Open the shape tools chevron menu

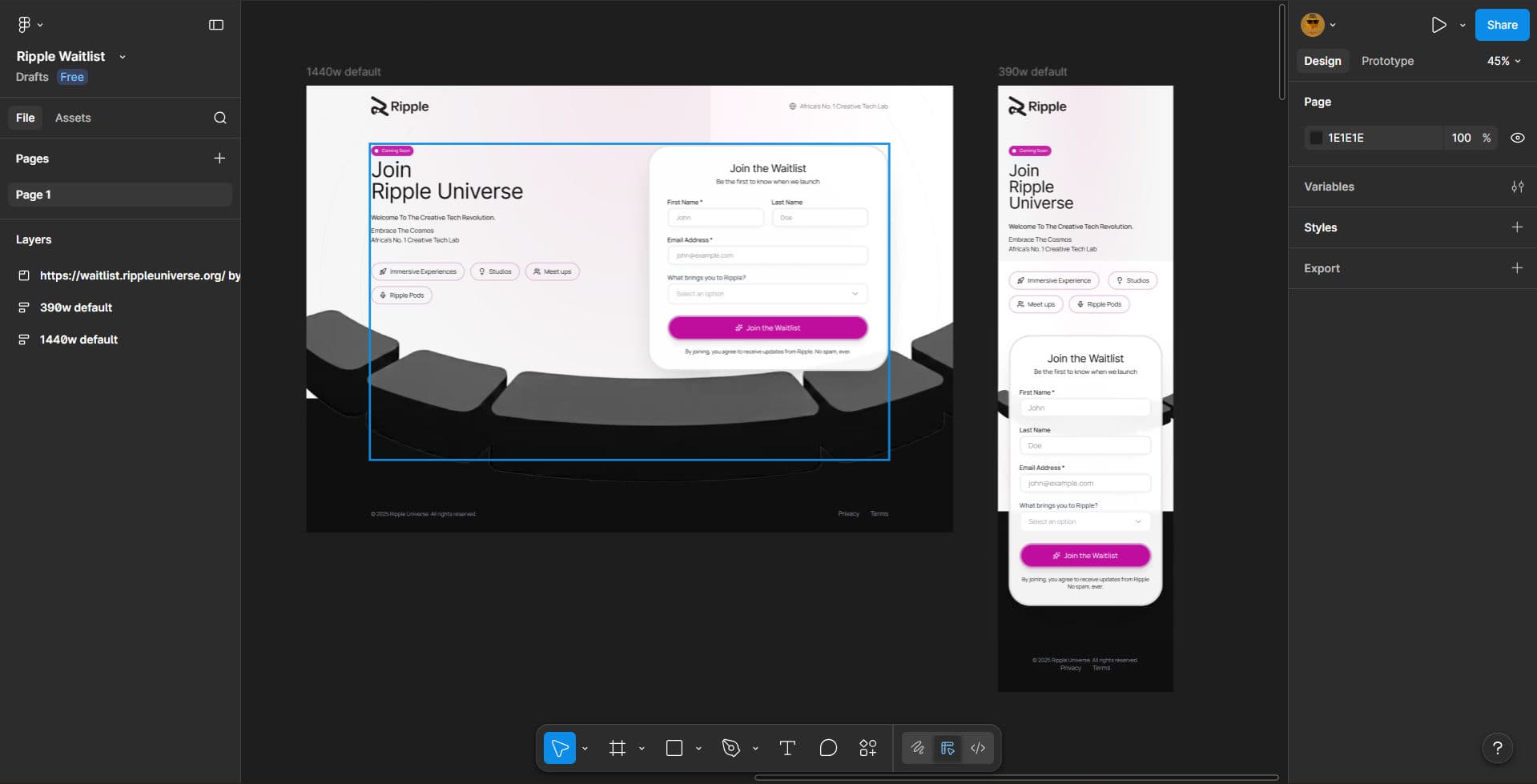[x=698, y=749]
